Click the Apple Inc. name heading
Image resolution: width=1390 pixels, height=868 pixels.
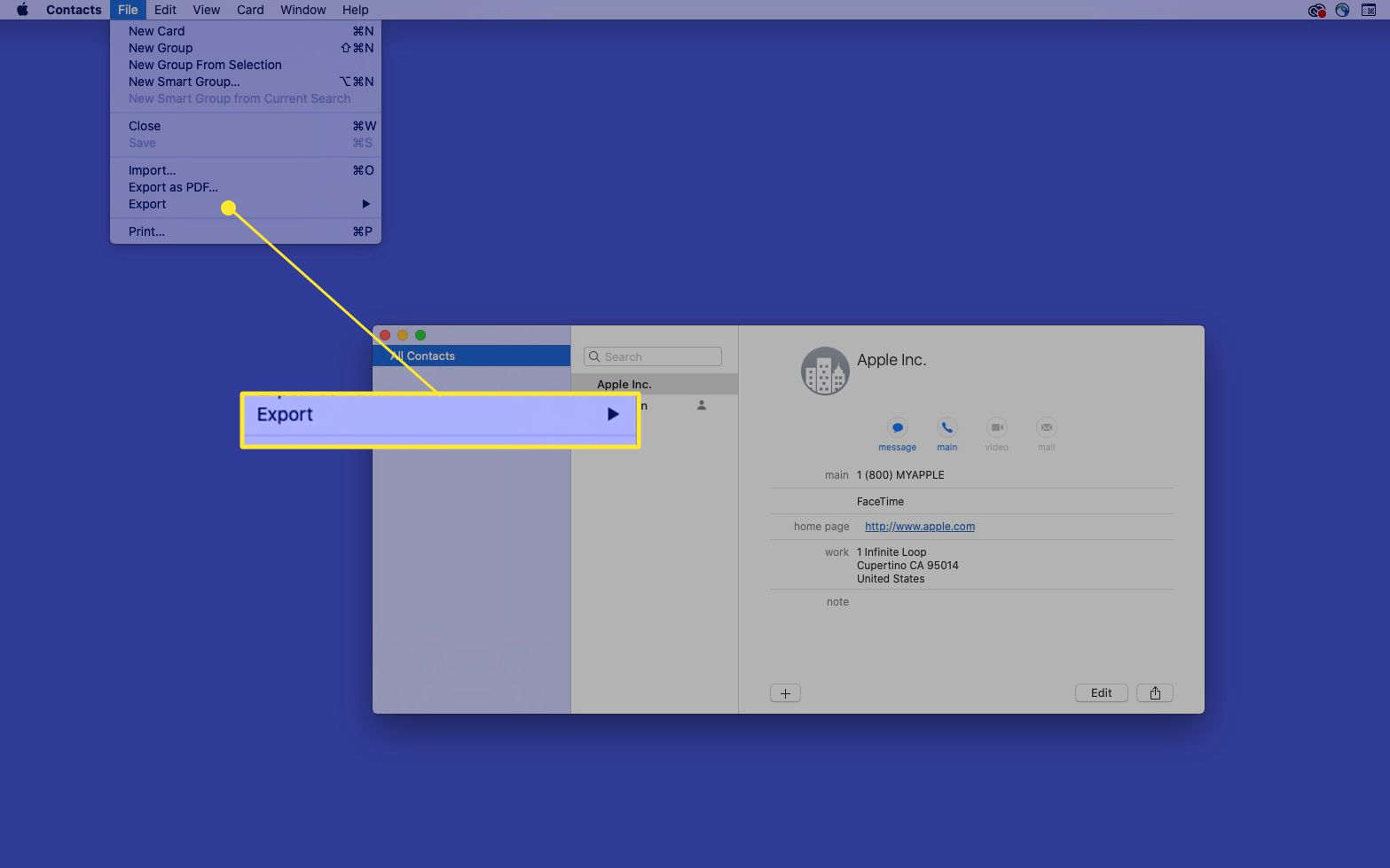891,360
